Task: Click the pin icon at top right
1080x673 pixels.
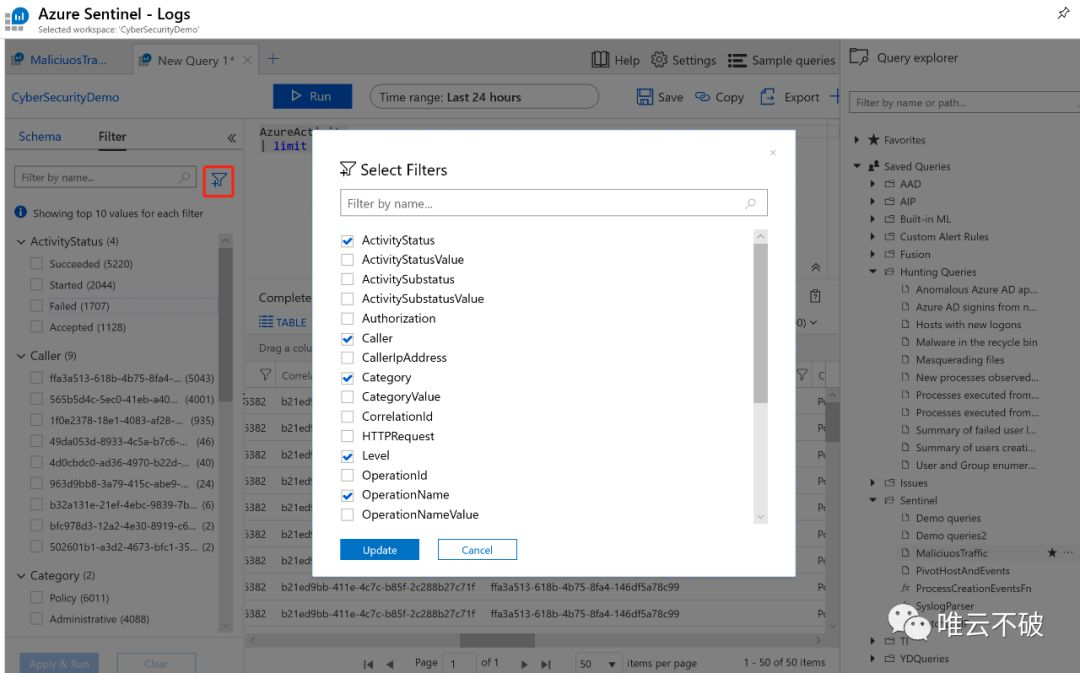Action: click(1063, 13)
